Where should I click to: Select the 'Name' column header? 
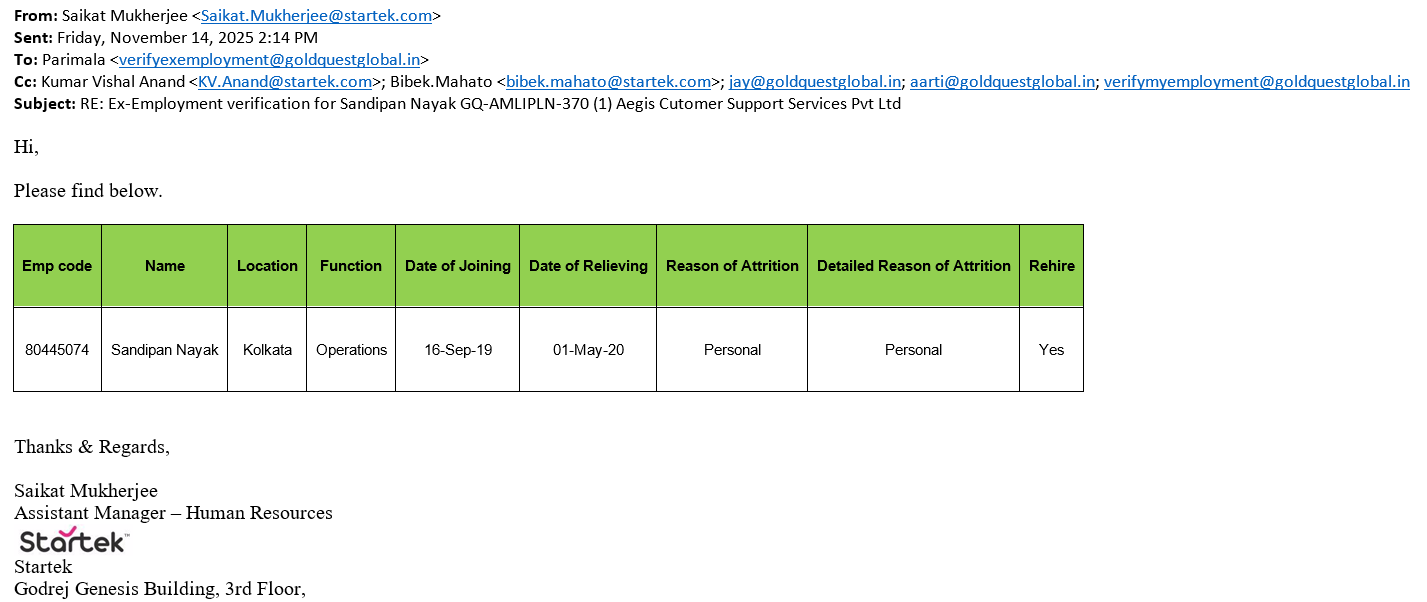coord(165,266)
